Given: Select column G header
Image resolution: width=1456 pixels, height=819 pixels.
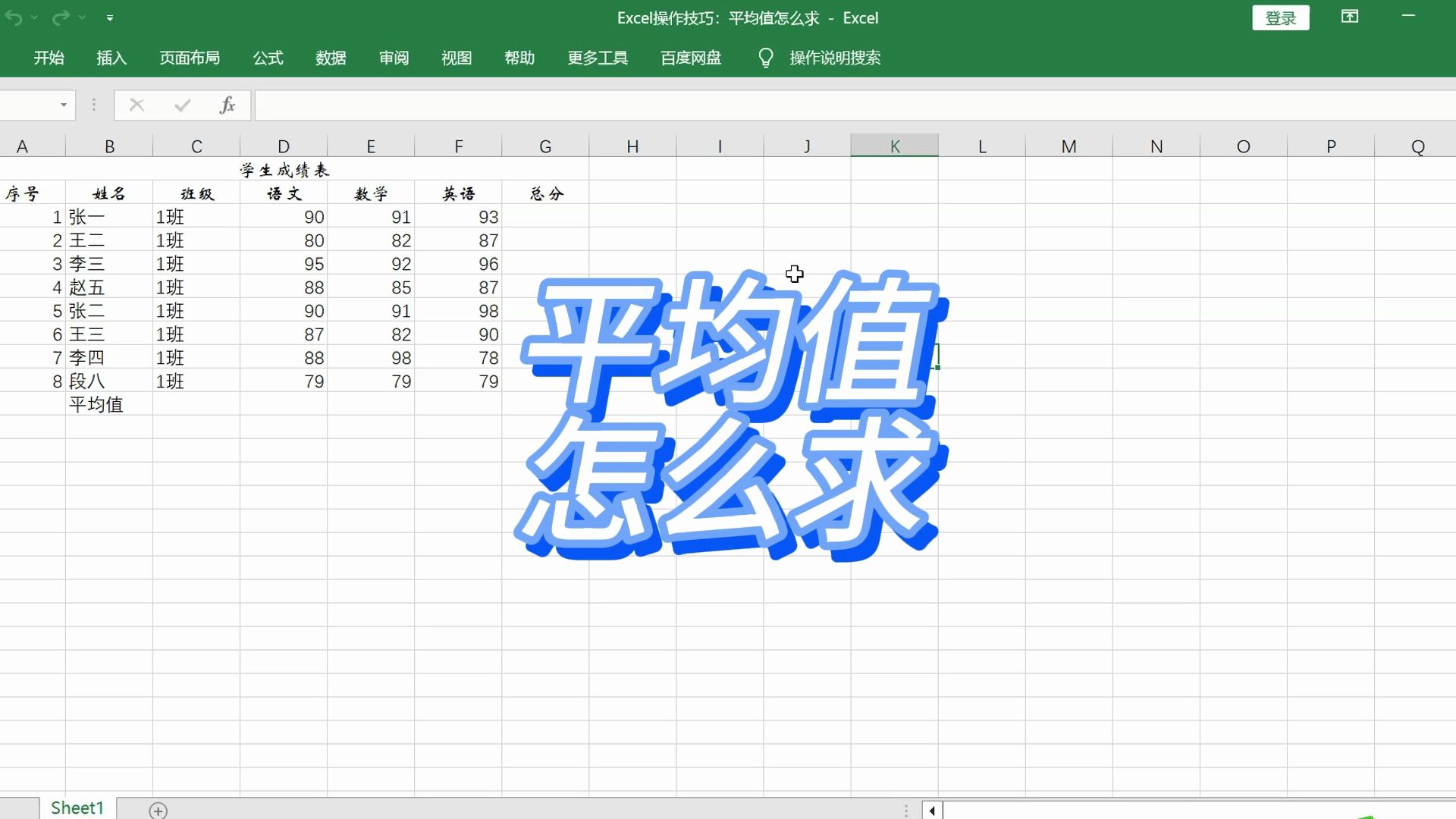Looking at the screenshot, I should coord(545,146).
